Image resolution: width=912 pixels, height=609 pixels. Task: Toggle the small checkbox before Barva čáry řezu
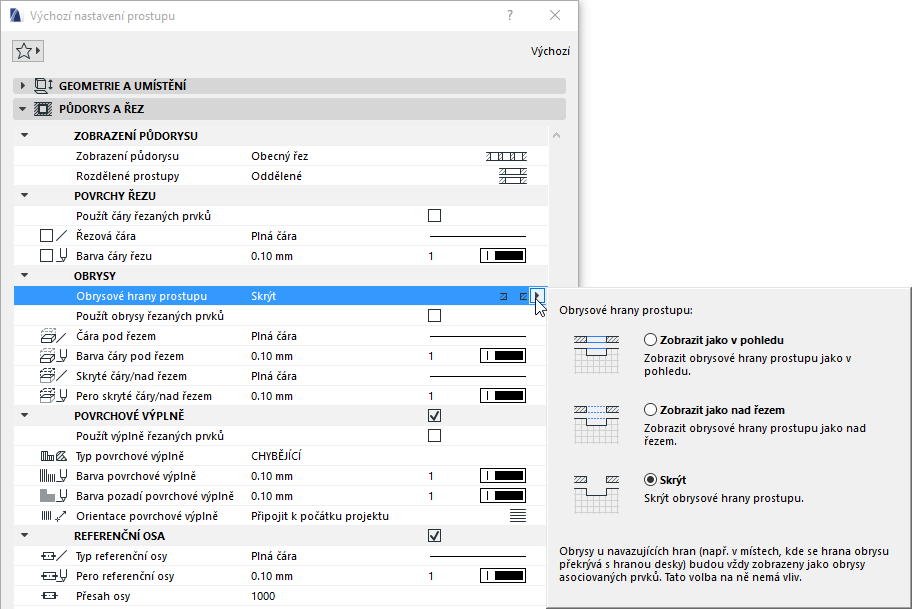click(47, 256)
